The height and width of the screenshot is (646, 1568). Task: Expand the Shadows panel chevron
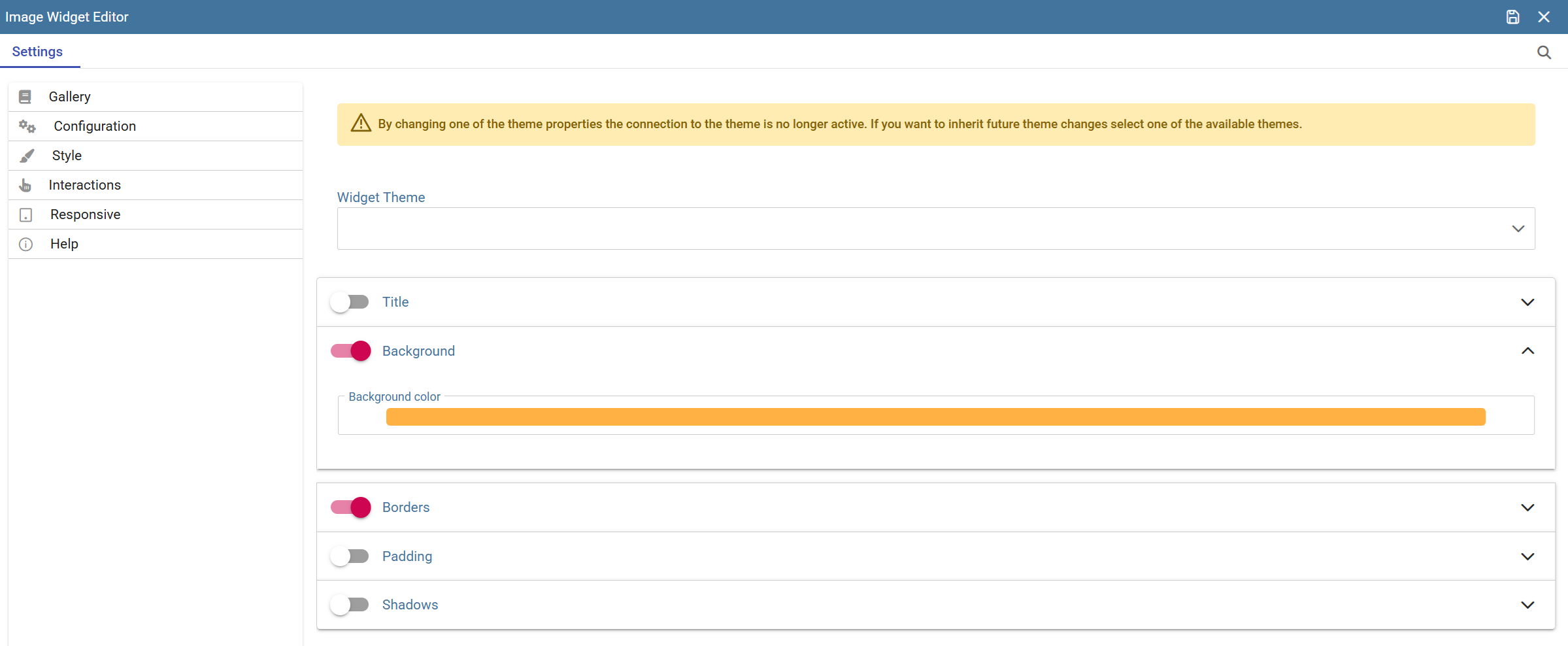1527,605
